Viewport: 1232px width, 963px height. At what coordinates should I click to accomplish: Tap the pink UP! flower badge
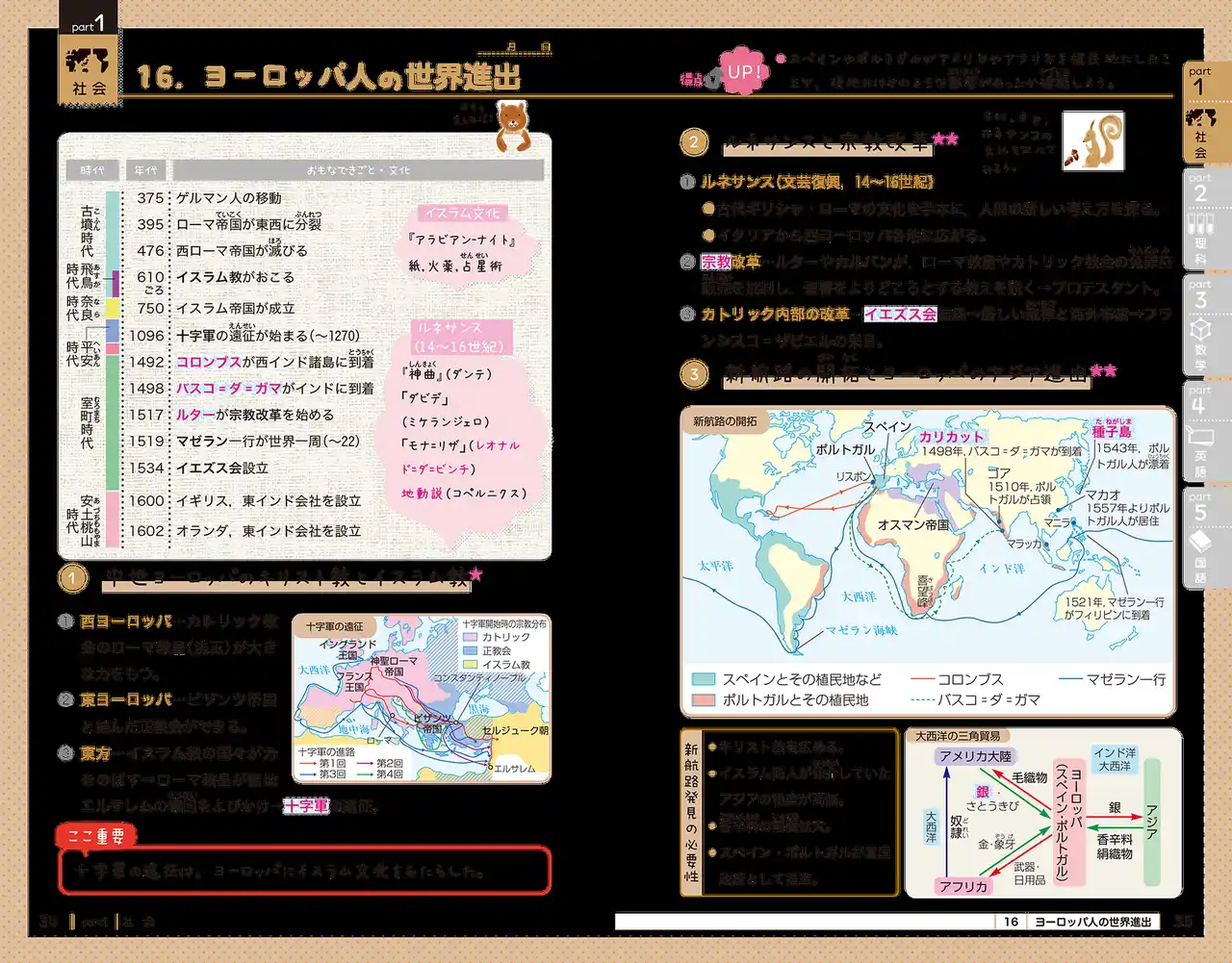click(x=744, y=71)
